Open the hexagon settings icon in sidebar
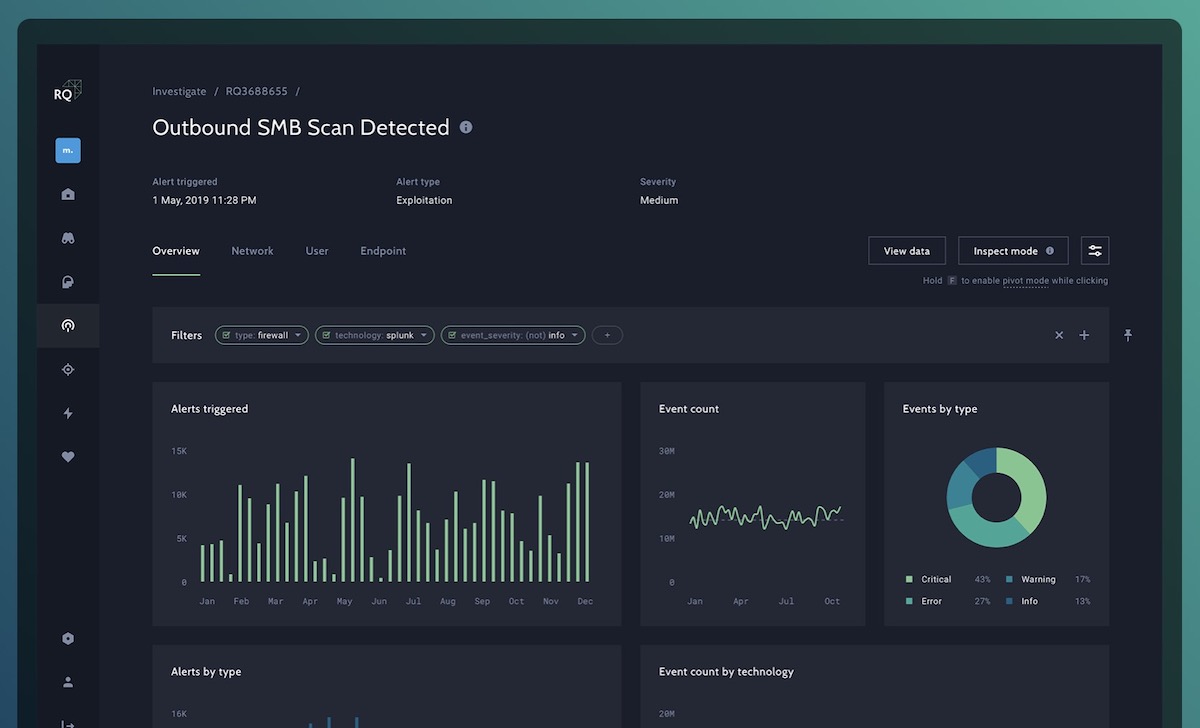Viewport: 1200px width, 728px height. 68,638
